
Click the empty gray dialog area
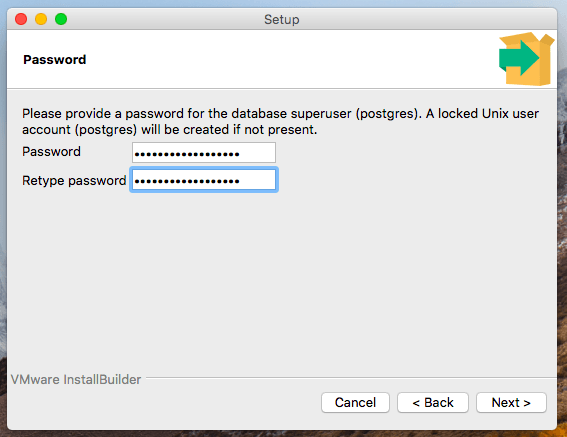[282, 282]
